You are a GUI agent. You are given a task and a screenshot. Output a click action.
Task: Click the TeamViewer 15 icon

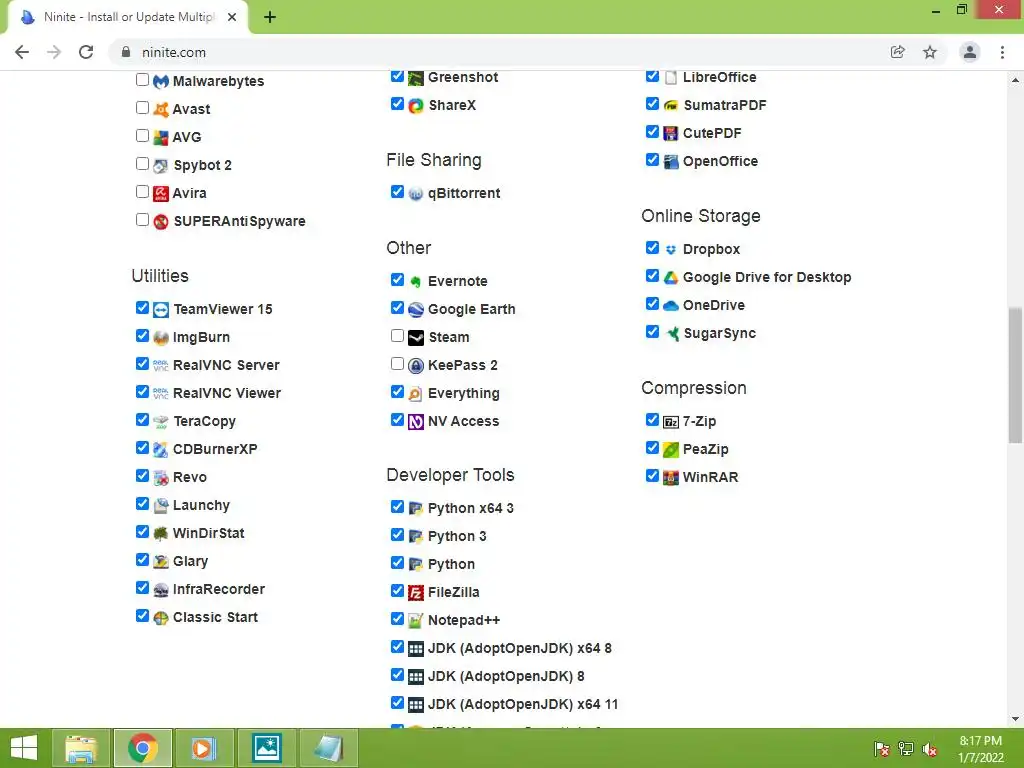[x=161, y=310]
